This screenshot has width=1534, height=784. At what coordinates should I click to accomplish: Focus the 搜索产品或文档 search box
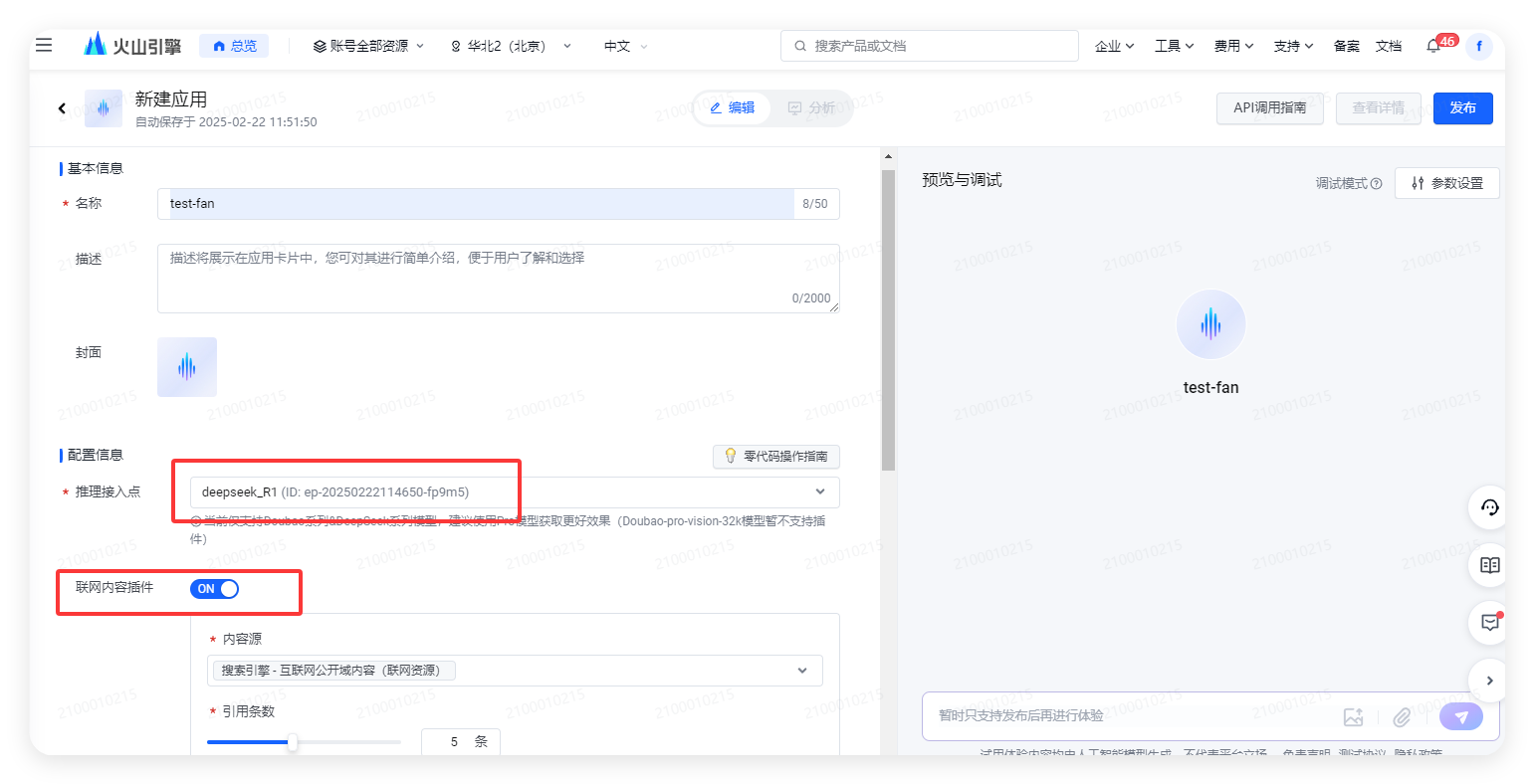point(930,46)
